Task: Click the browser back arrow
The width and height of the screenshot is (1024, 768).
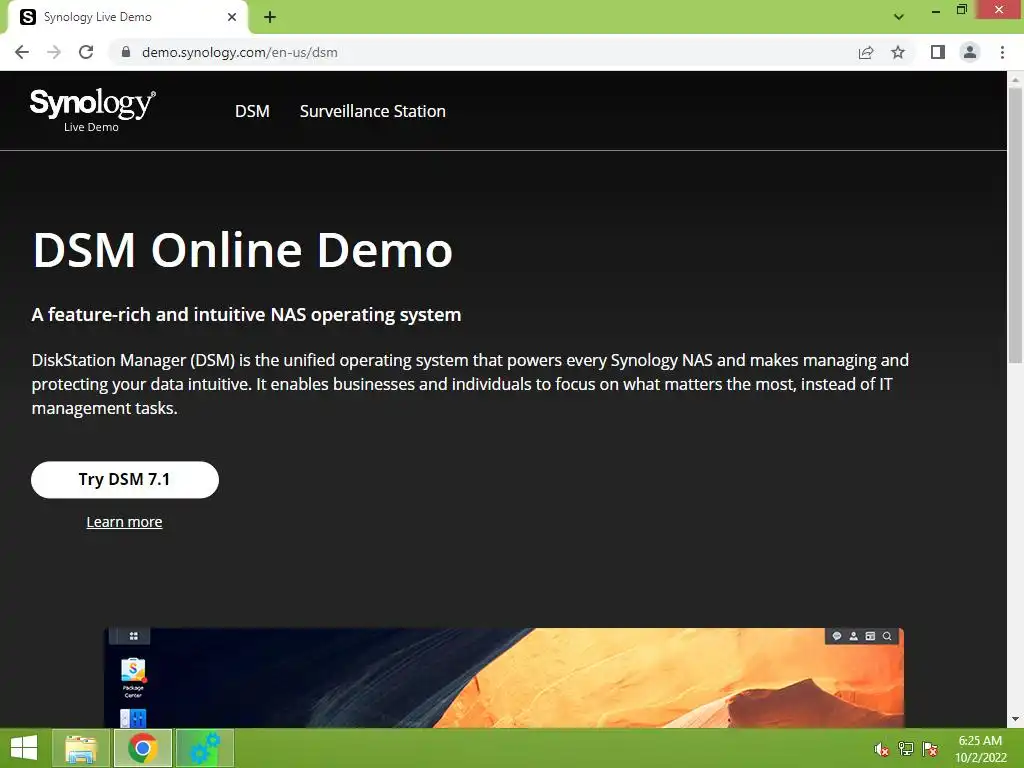Action: point(22,52)
